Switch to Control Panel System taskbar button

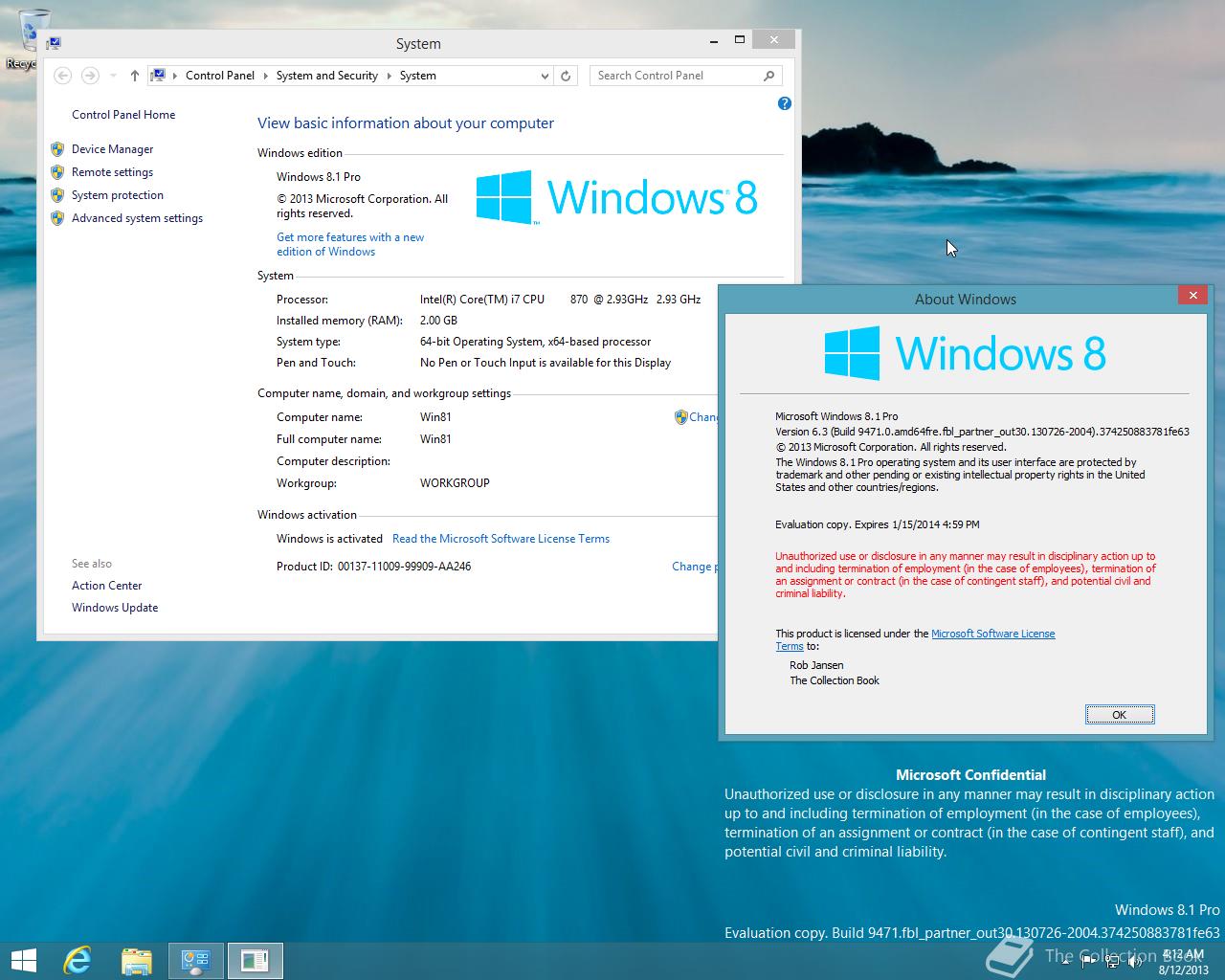(x=196, y=961)
